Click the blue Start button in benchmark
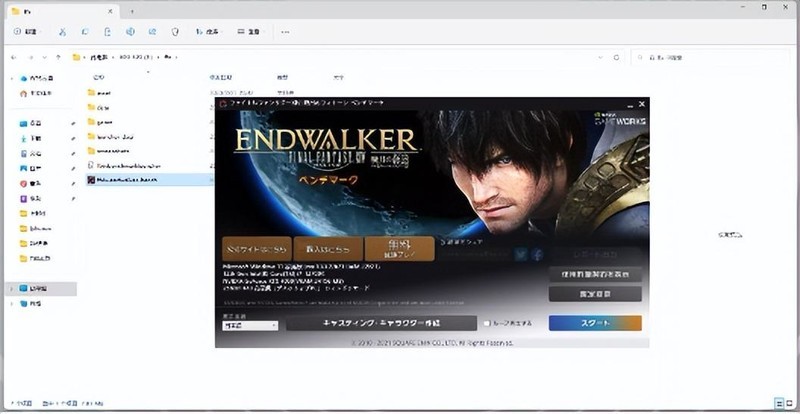800x414 pixels. click(595, 323)
